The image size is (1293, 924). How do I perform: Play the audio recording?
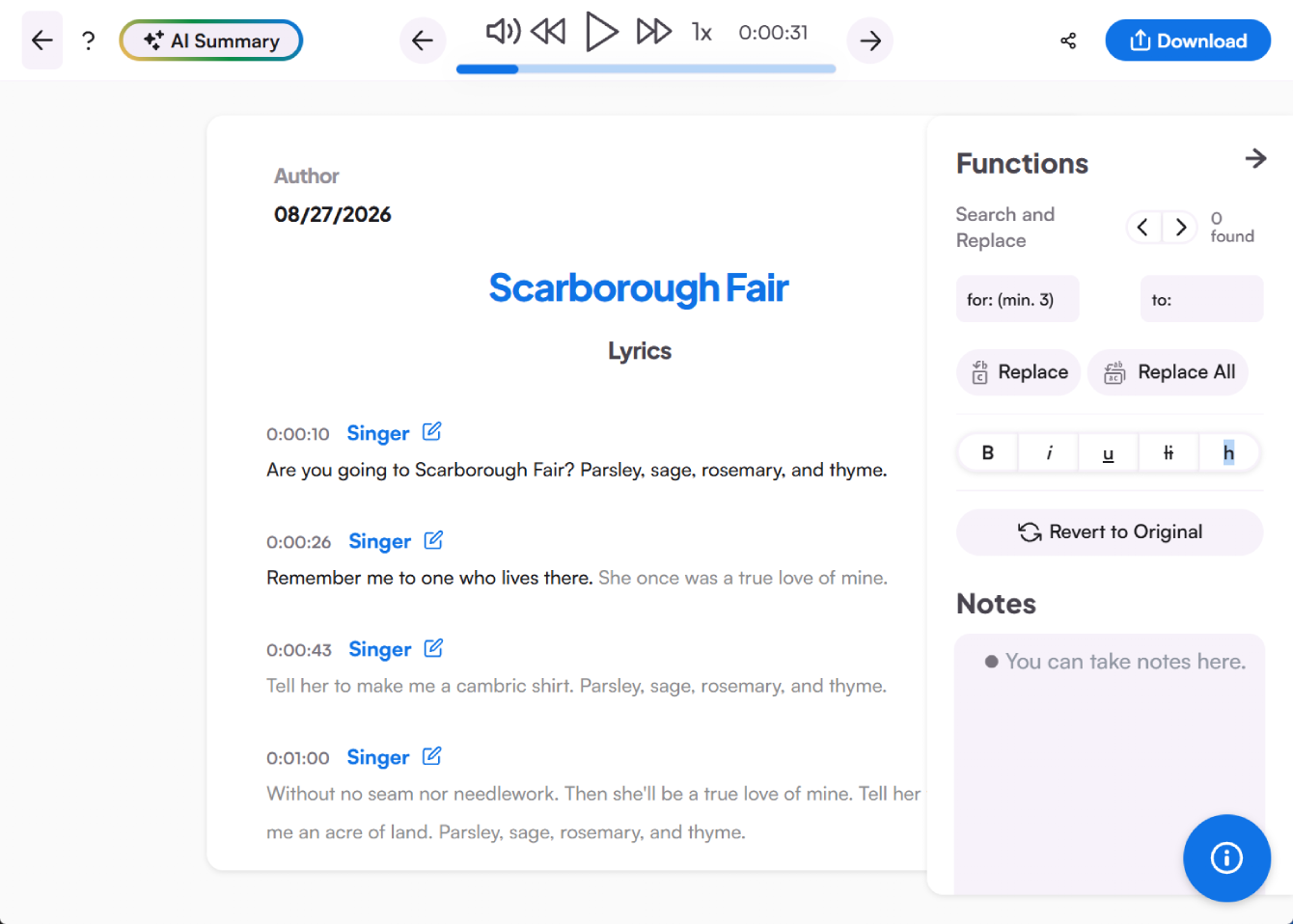(x=601, y=32)
